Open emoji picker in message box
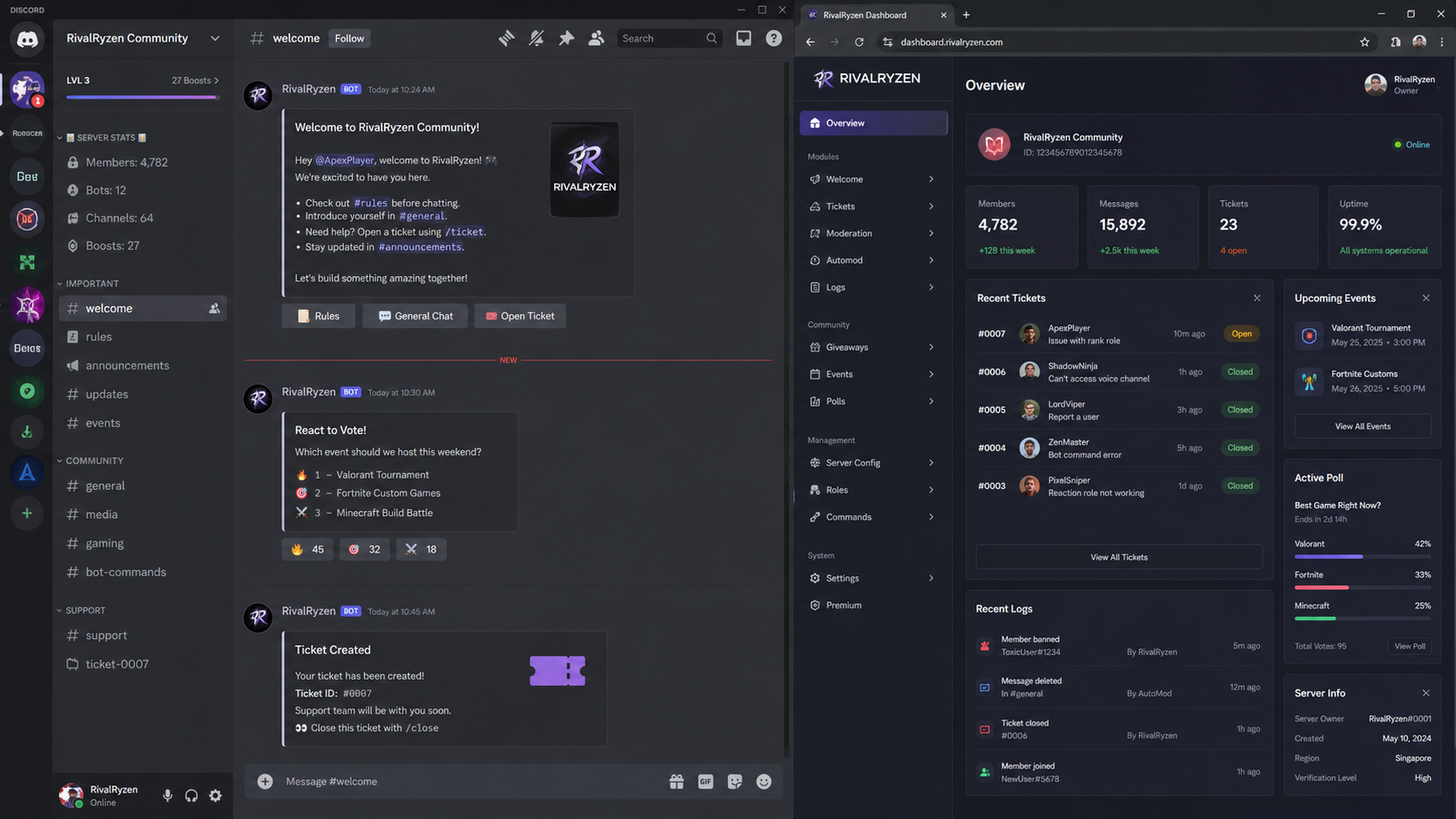Screen dimensions: 1456x819 [x=764, y=782]
